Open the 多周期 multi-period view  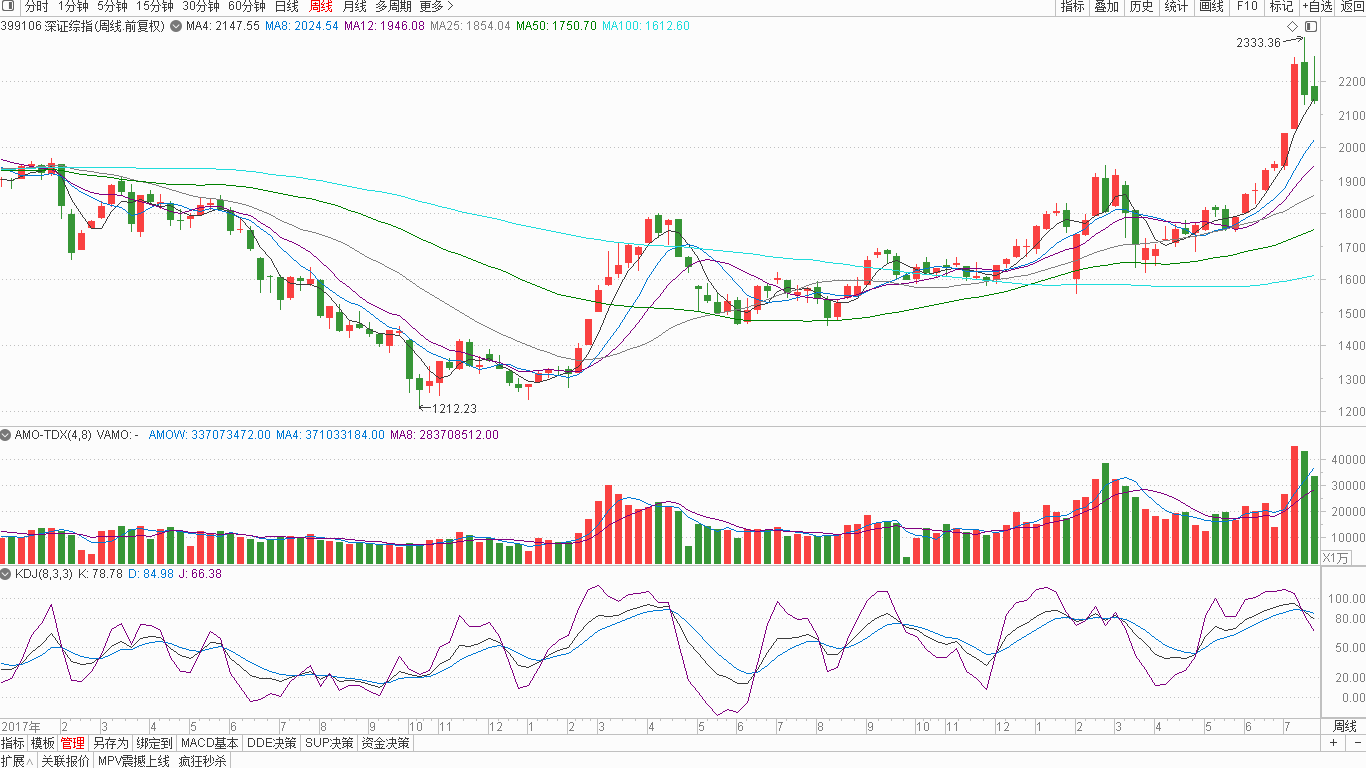pos(394,6)
